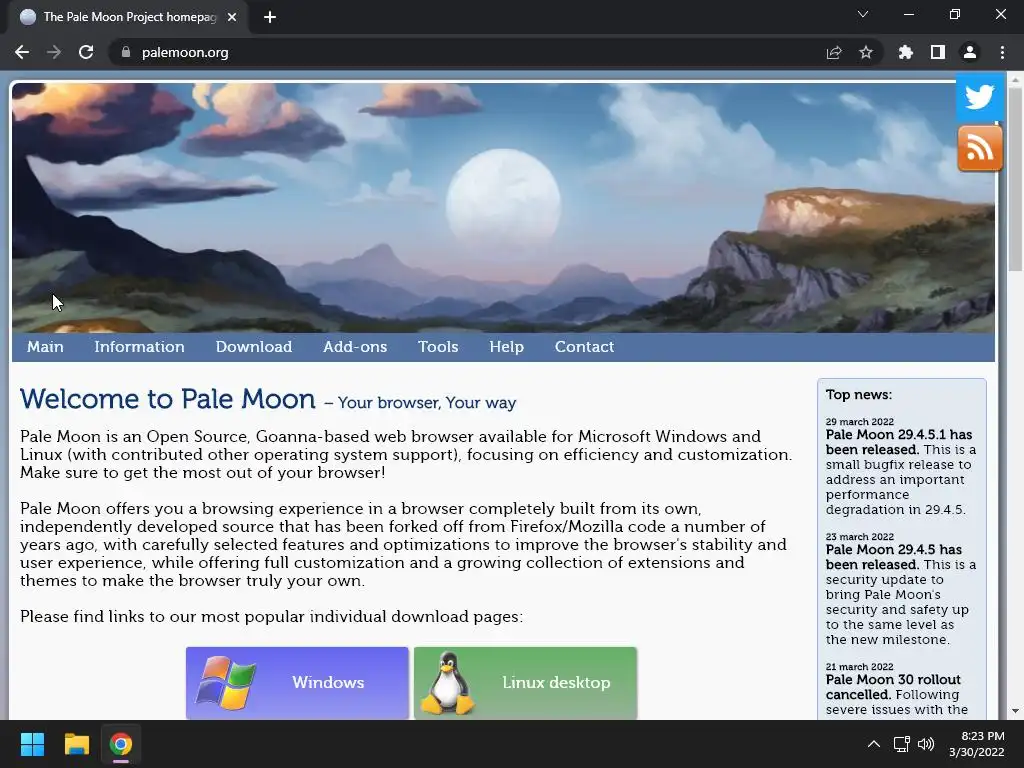1024x768 pixels.
Task: Click the scrollbar down arrow
Action: [x=1015, y=711]
